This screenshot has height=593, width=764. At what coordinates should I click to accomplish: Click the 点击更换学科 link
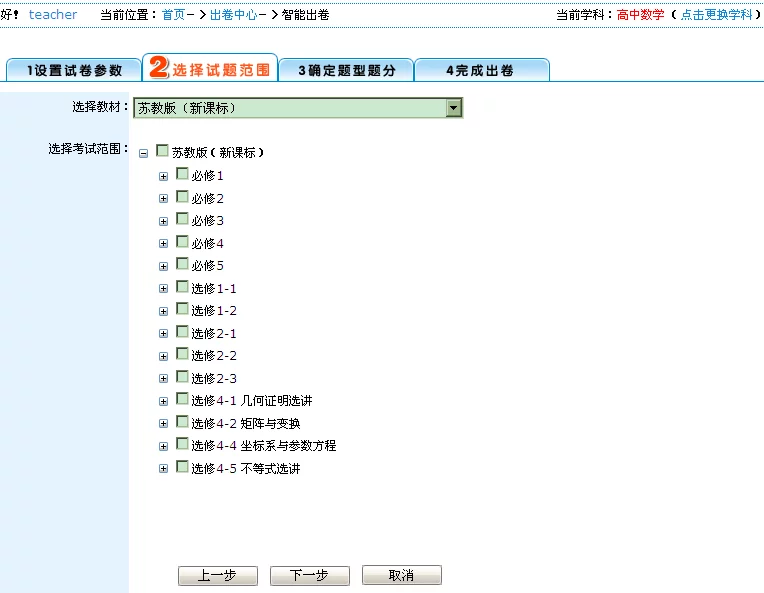coord(716,15)
